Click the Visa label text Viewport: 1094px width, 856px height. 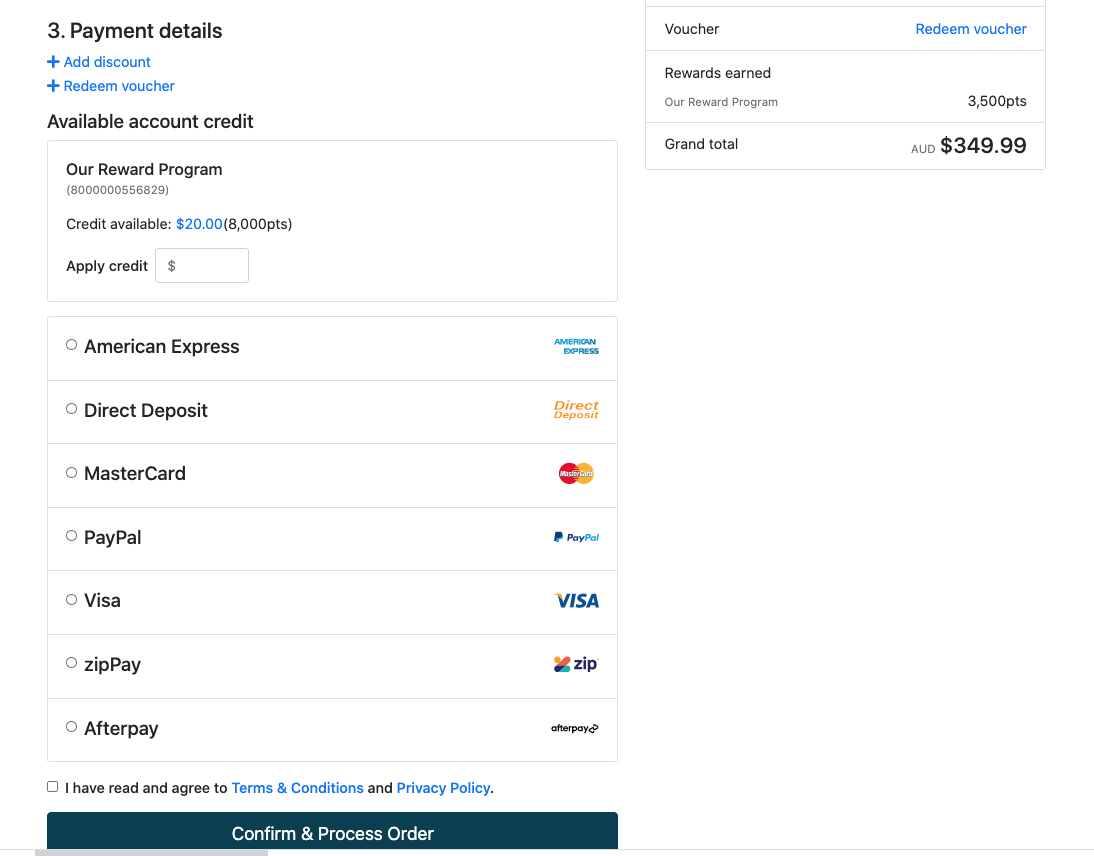(103, 601)
